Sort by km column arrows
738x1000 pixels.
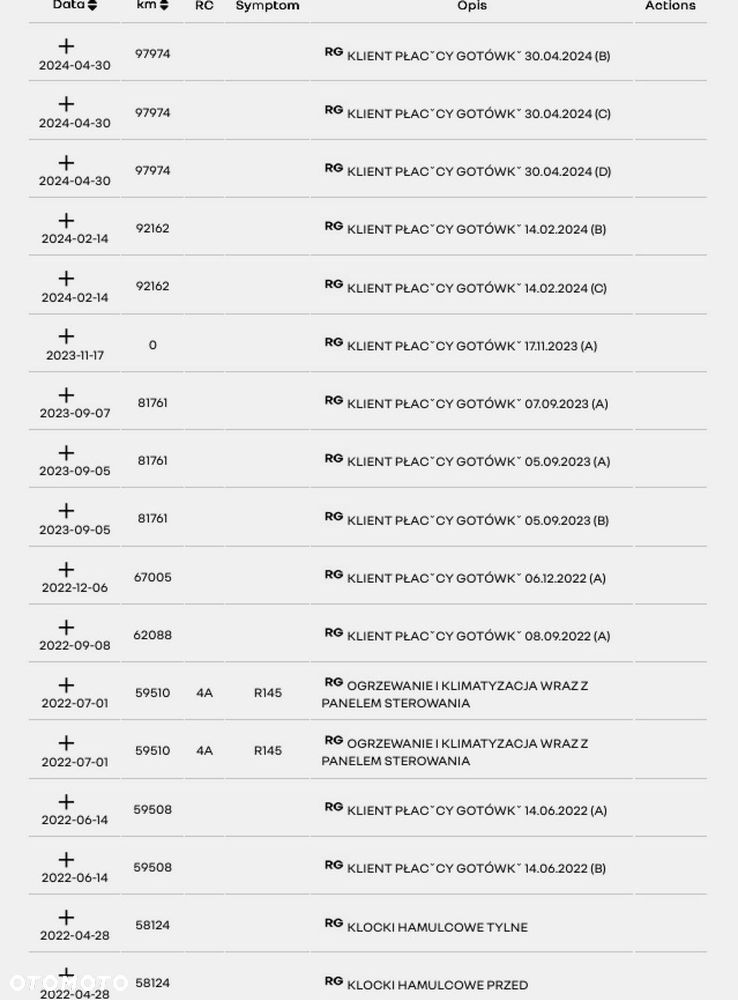164,5
